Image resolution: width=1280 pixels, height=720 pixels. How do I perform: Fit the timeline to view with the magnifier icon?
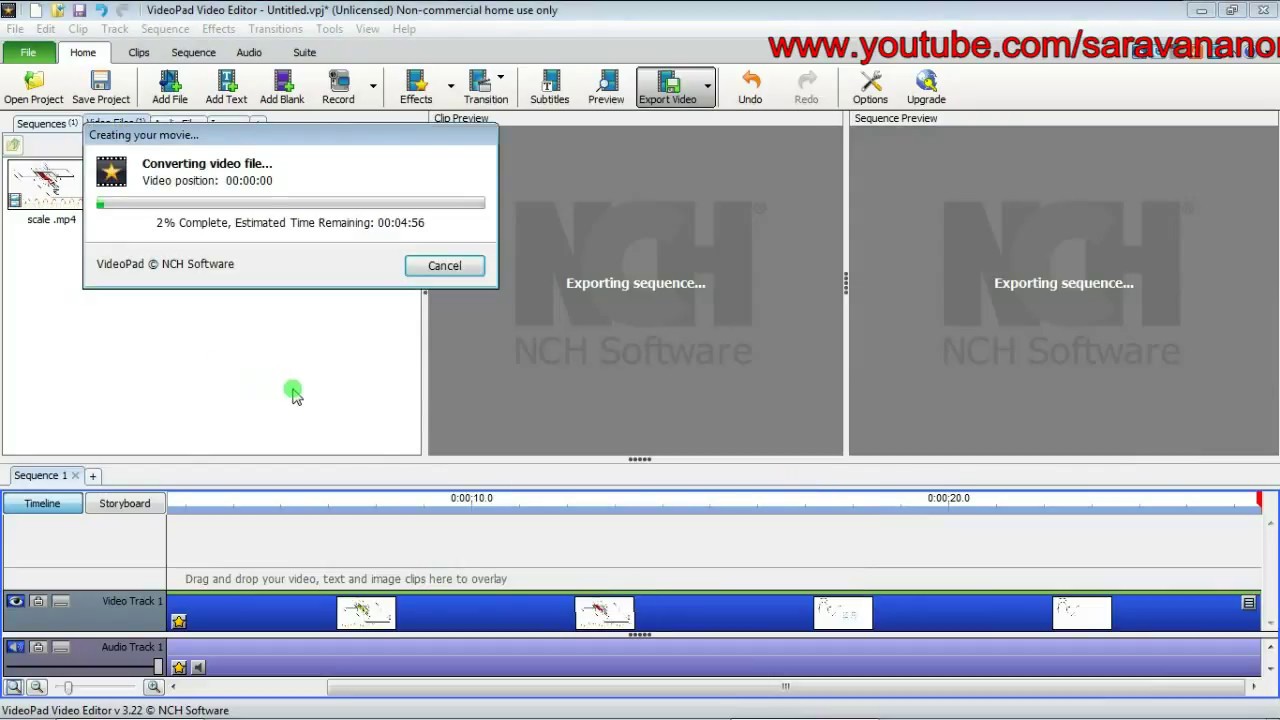click(x=13, y=686)
